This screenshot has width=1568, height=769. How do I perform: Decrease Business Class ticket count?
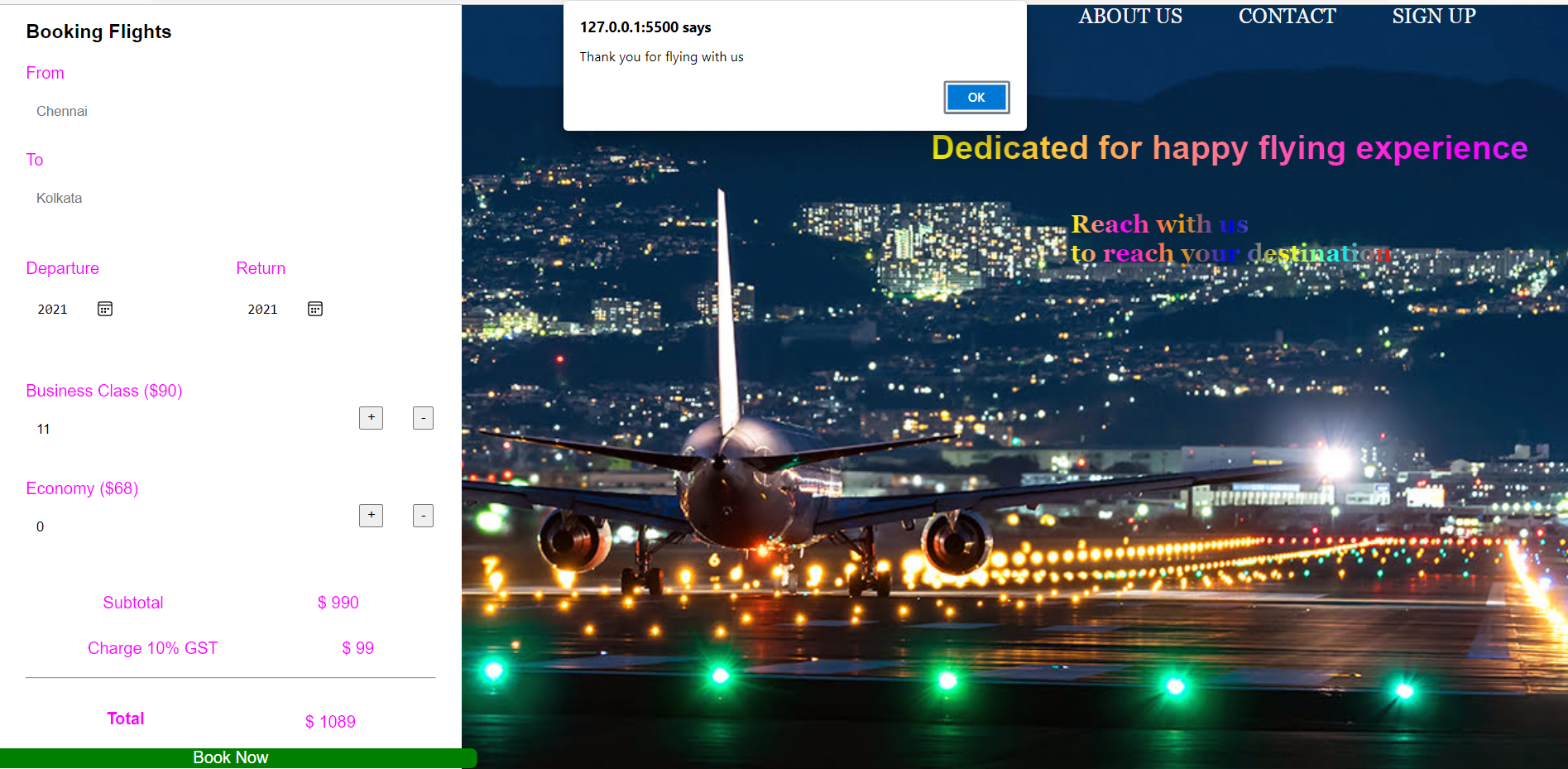pos(423,418)
